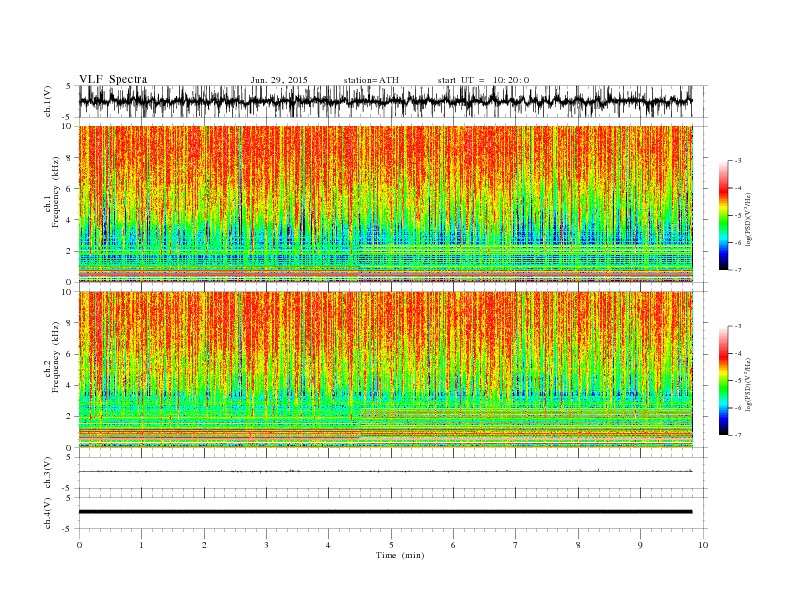This screenshot has width=792, height=612.
Task: Click the "-7" label on ch.2 colorbar
Action: point(737,435)
